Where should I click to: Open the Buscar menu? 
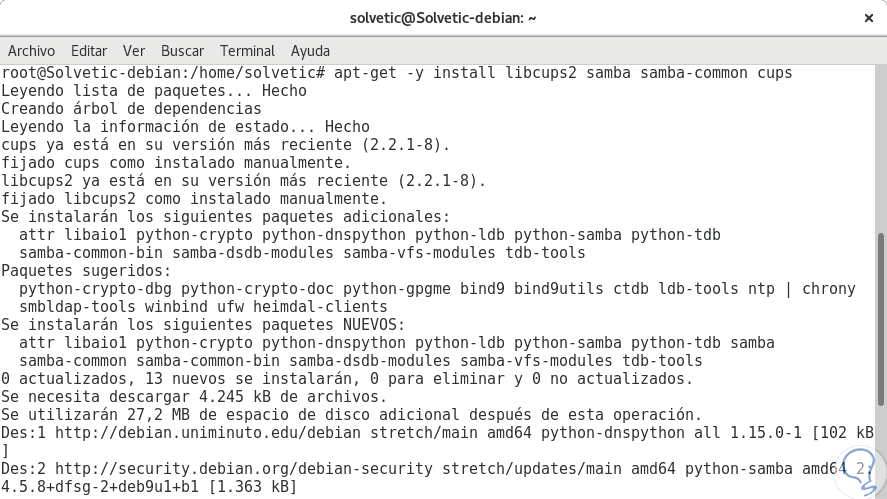pos(182,50)
